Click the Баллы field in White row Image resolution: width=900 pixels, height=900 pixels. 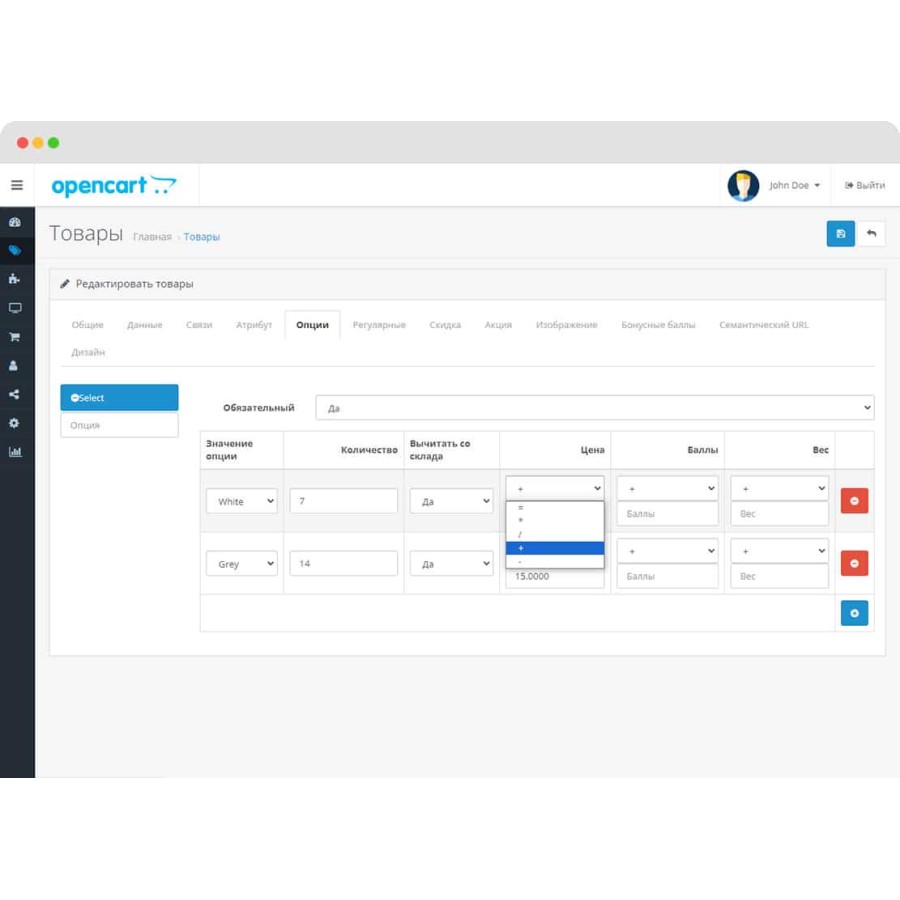(667, 513)
